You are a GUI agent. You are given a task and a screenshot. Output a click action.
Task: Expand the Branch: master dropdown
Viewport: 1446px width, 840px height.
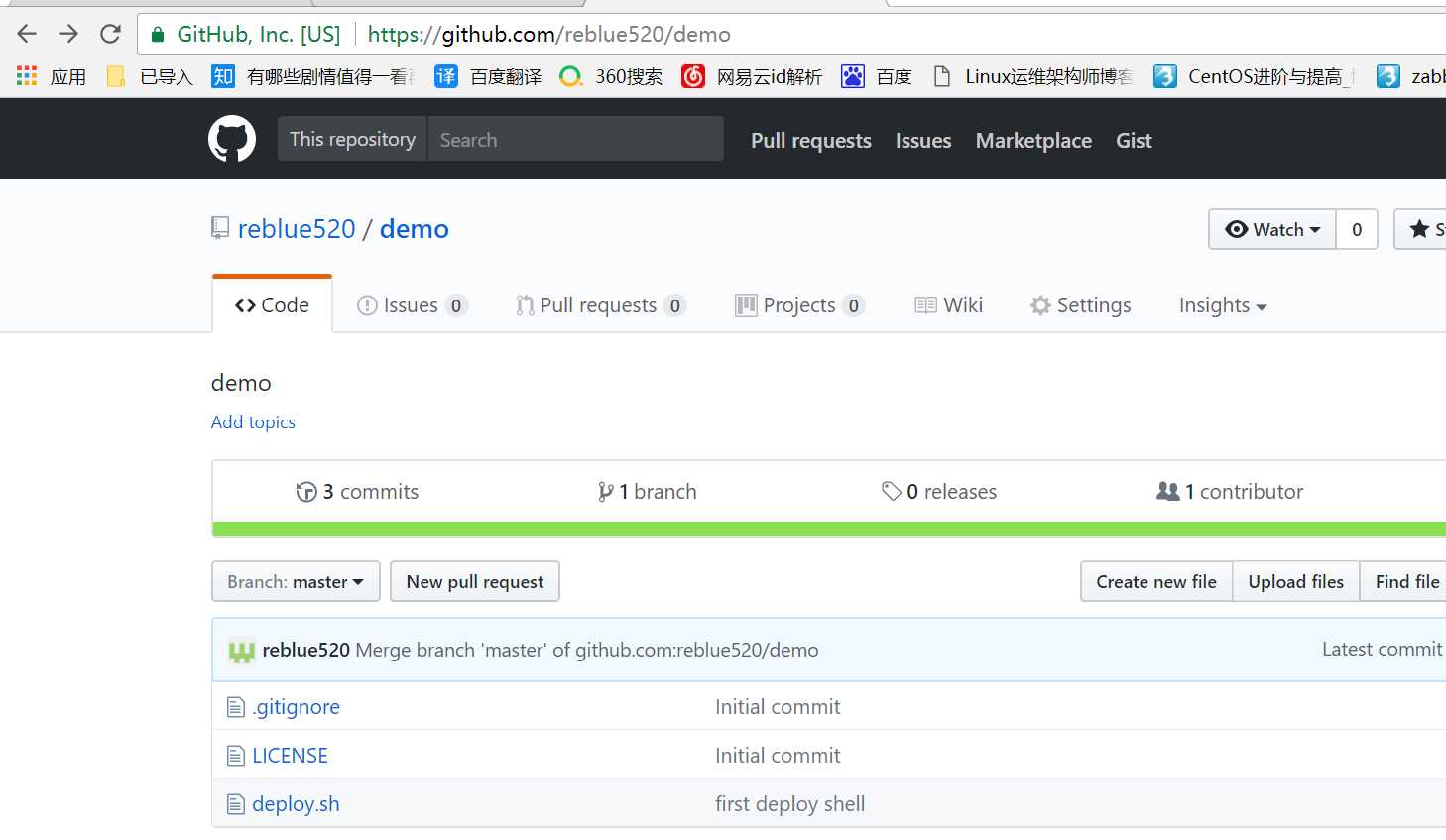(x=296, y=582)
